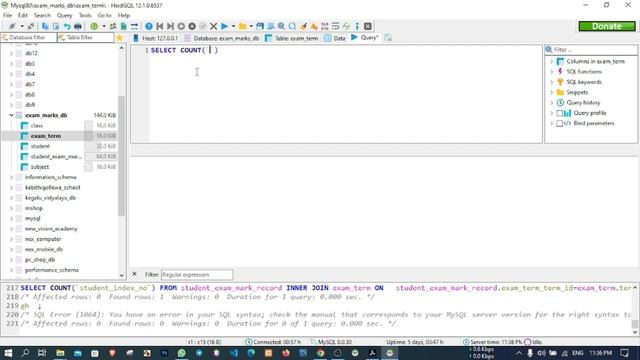Click the Print icon
The image size is (640, 360).
[78, 26]
